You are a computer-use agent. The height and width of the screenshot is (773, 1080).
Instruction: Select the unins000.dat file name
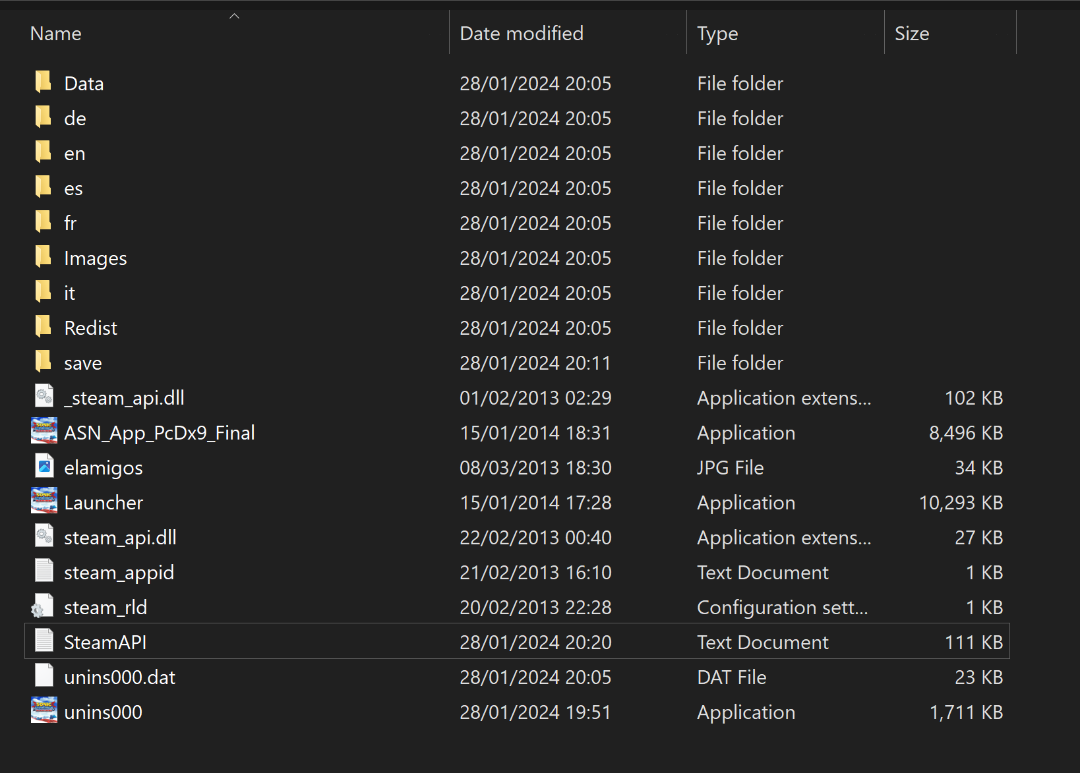(x=119, y=677)
